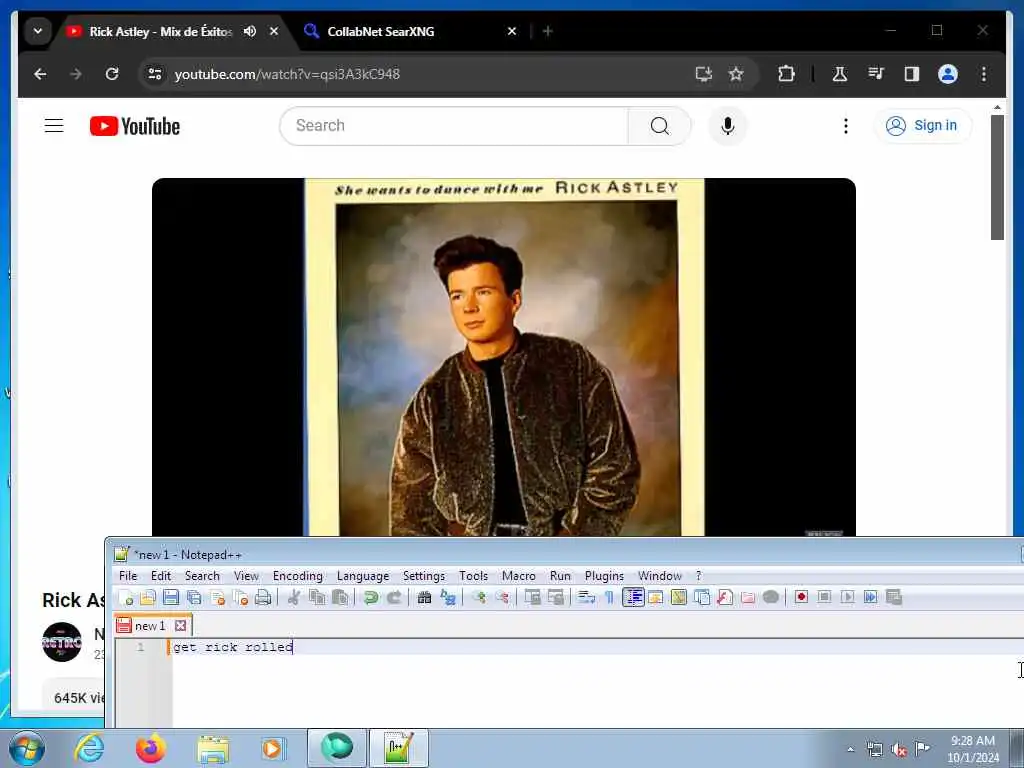This screenshot has width=1024, height=768.
Task: Click the Paste icon in Notepad++ toolbar
Action: [x=340, y=597]
